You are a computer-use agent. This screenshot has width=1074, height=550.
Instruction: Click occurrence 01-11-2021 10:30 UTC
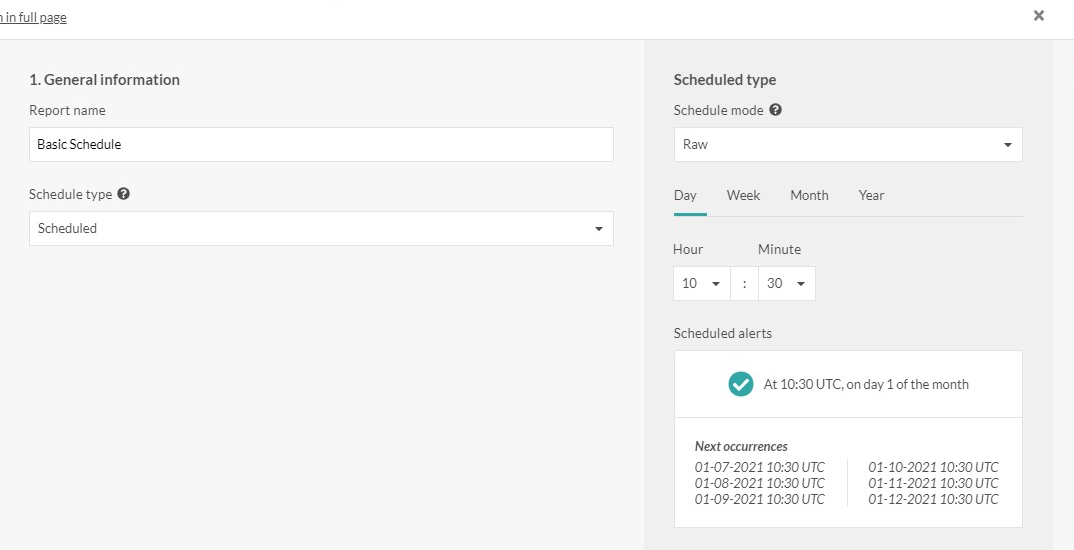[934, 483]
